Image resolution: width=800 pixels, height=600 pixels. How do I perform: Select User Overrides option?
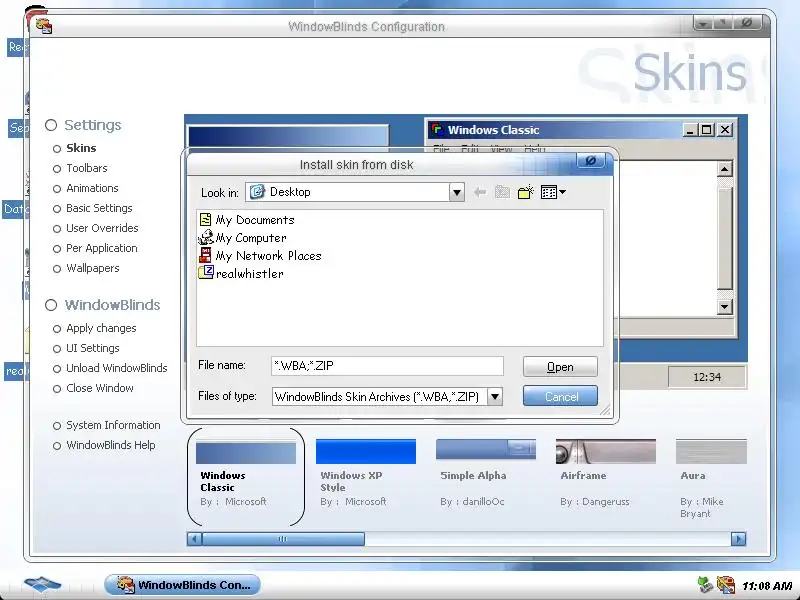pyautogui.click(x=102, y=228)
